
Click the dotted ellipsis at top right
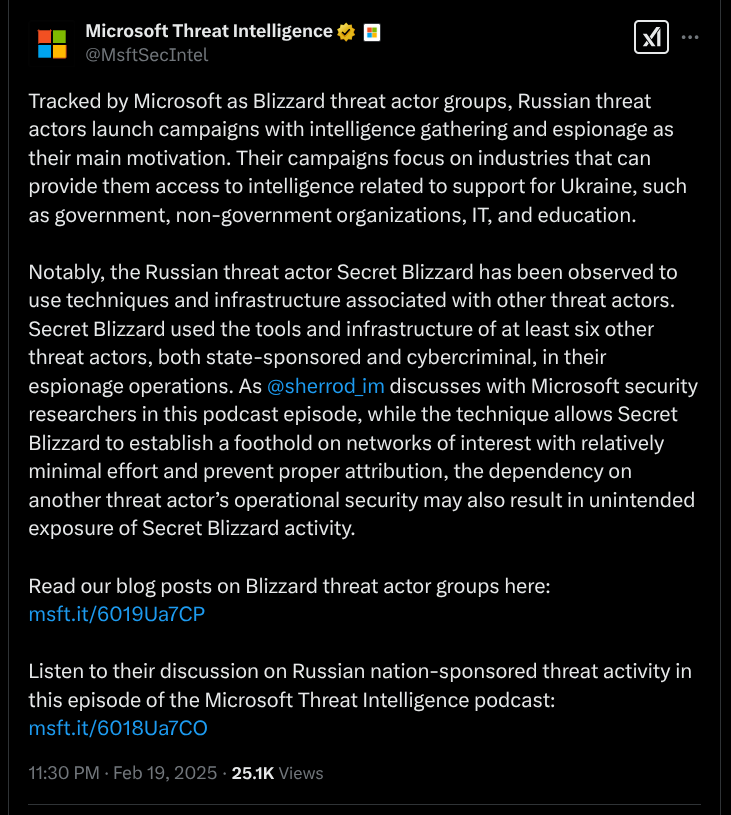tap(690, 38)
